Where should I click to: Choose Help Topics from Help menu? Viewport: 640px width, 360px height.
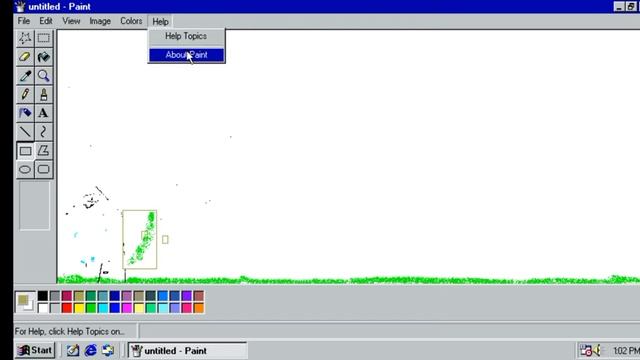point(186,36)
